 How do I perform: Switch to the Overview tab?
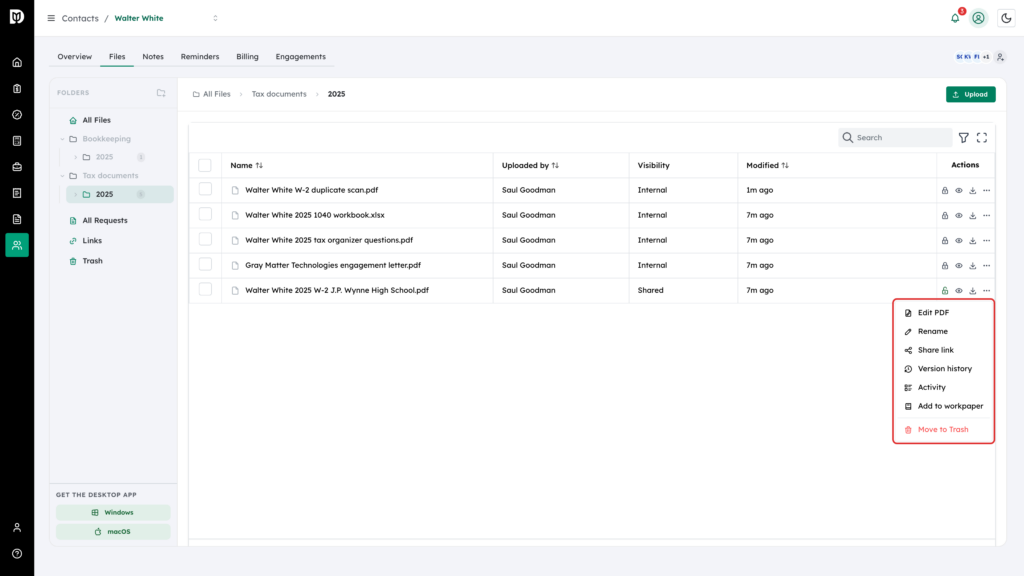(x=74, y=57)
